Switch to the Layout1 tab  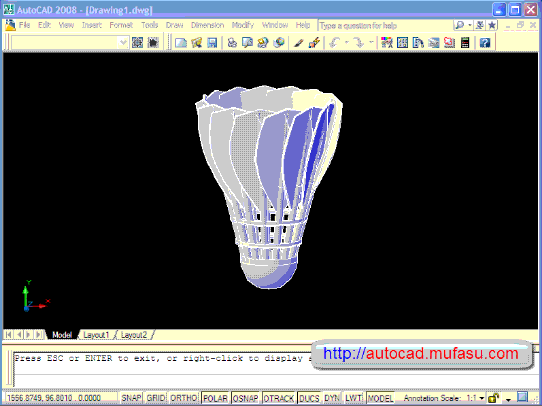click(96, 335)
